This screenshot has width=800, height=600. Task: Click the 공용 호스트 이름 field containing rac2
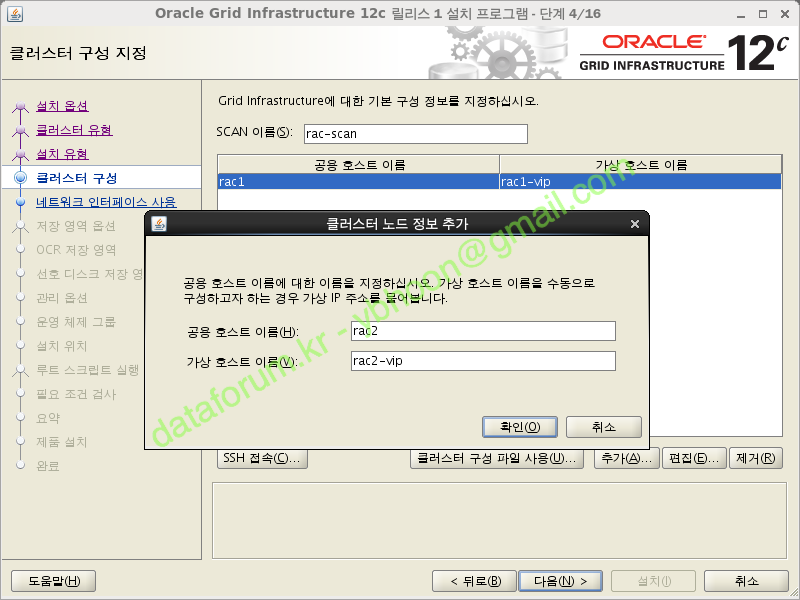tap(482, 332)
